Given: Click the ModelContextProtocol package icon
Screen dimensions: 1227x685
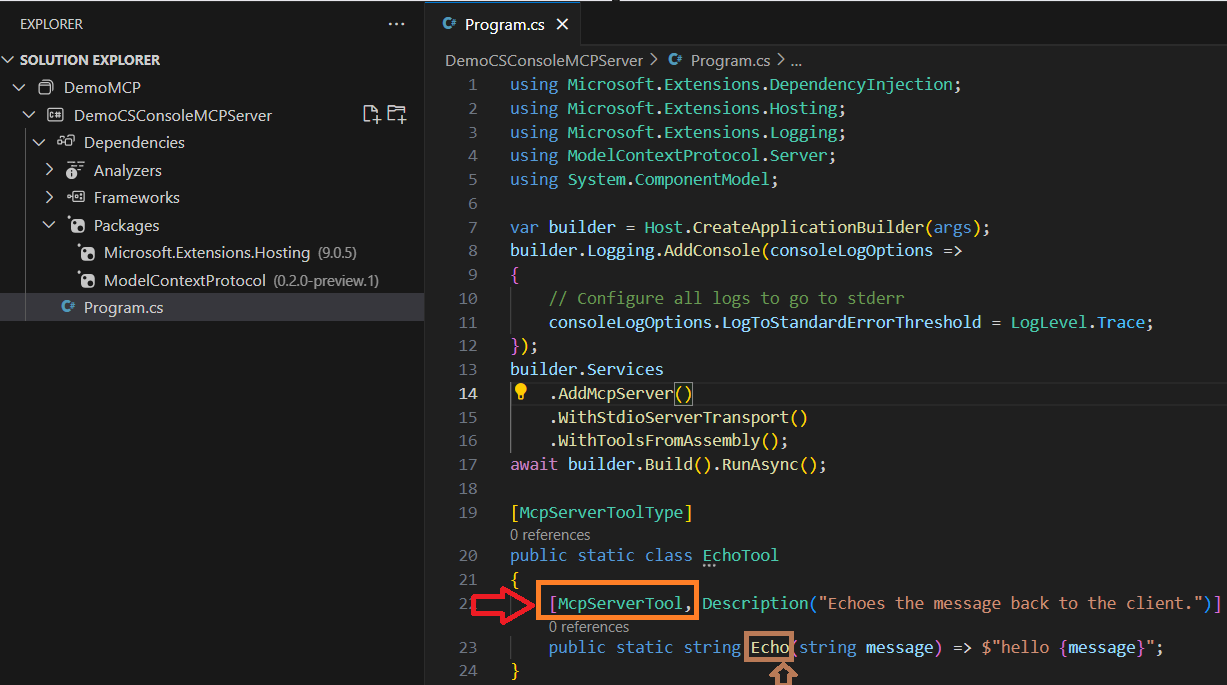Looking at the screenshot, I should (87, 281).
